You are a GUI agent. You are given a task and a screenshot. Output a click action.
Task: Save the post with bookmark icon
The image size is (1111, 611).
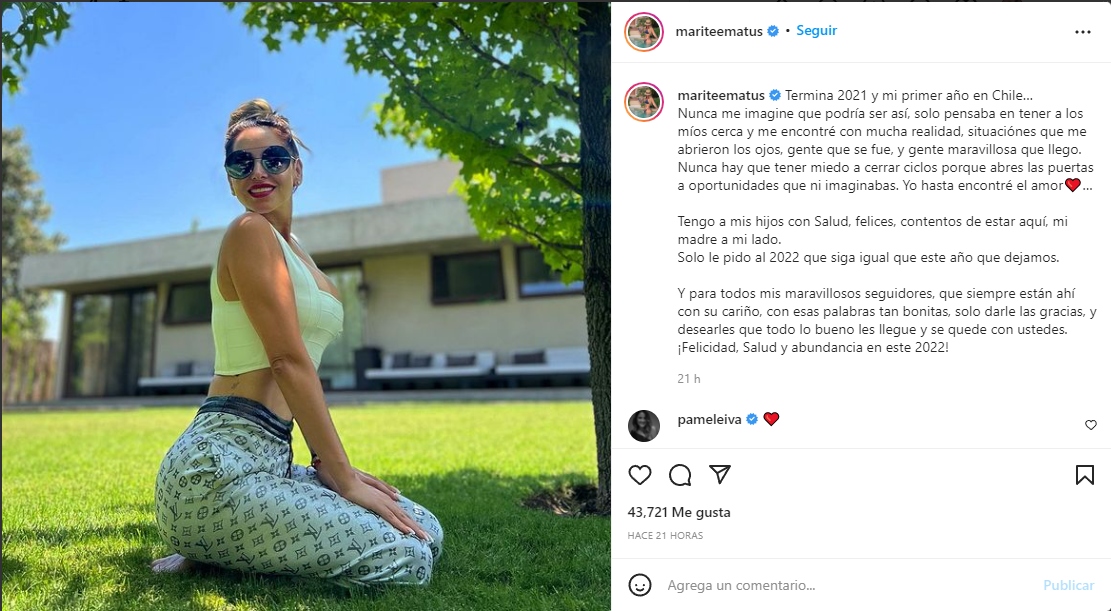pos(1085,475)
